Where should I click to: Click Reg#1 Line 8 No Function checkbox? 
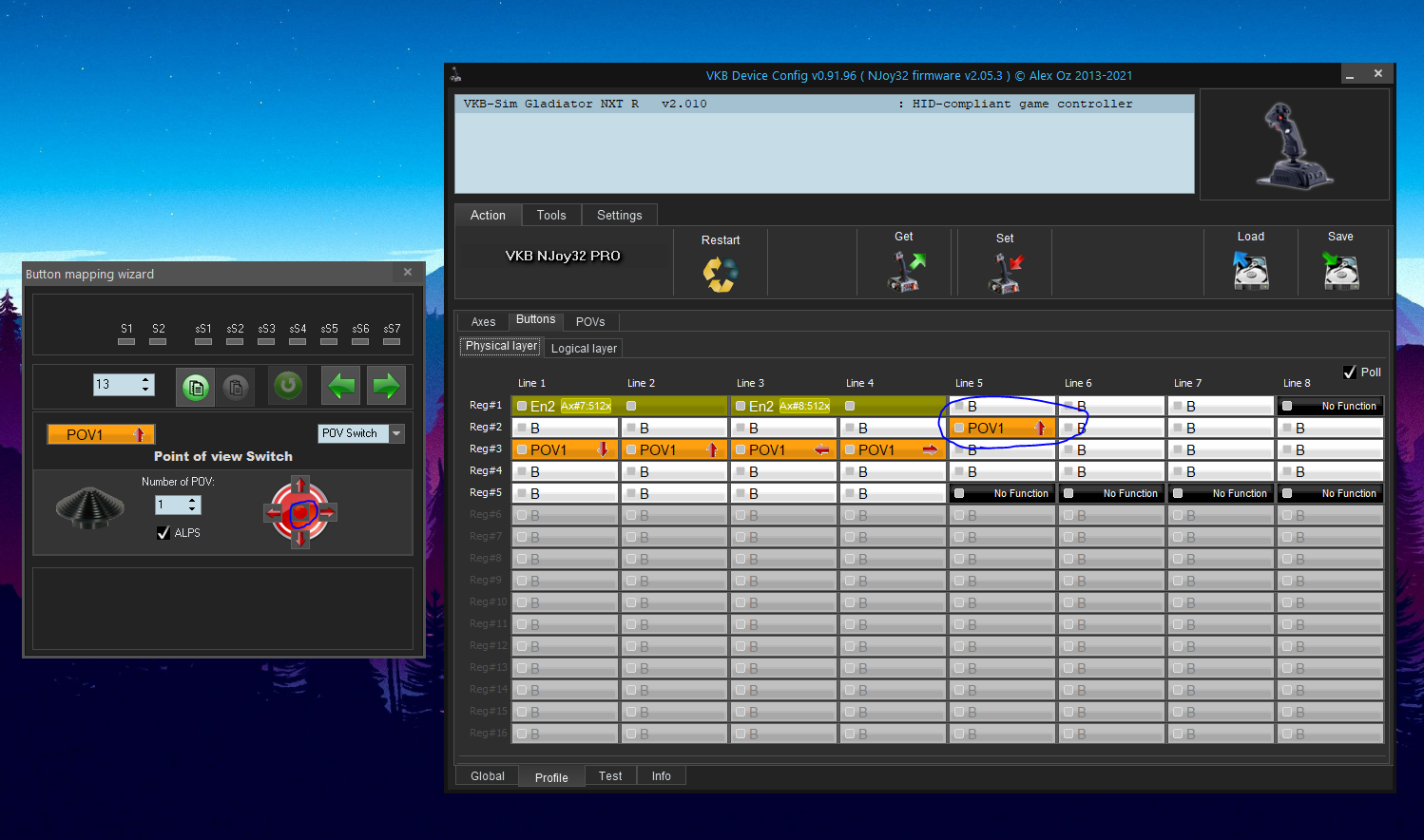[1287, 406]
